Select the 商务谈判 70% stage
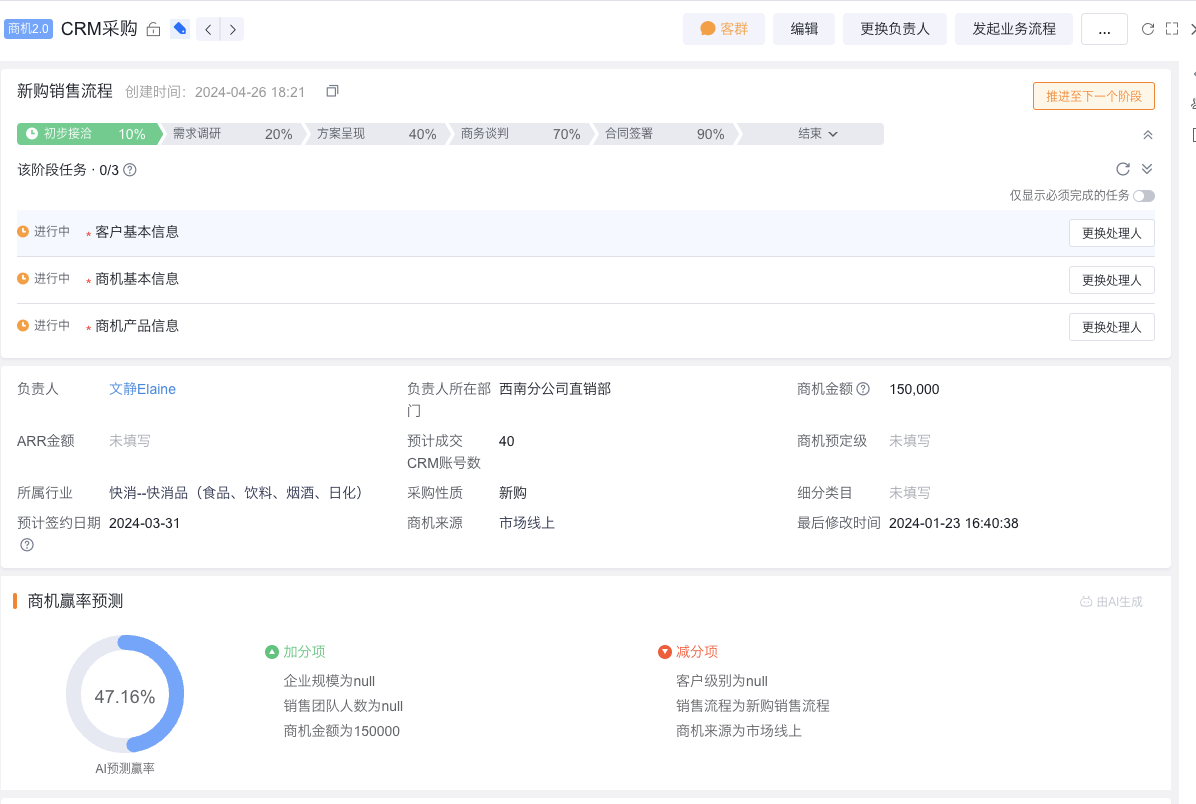Viewport: 1196px width, 804px height. (x=520, y=133)
